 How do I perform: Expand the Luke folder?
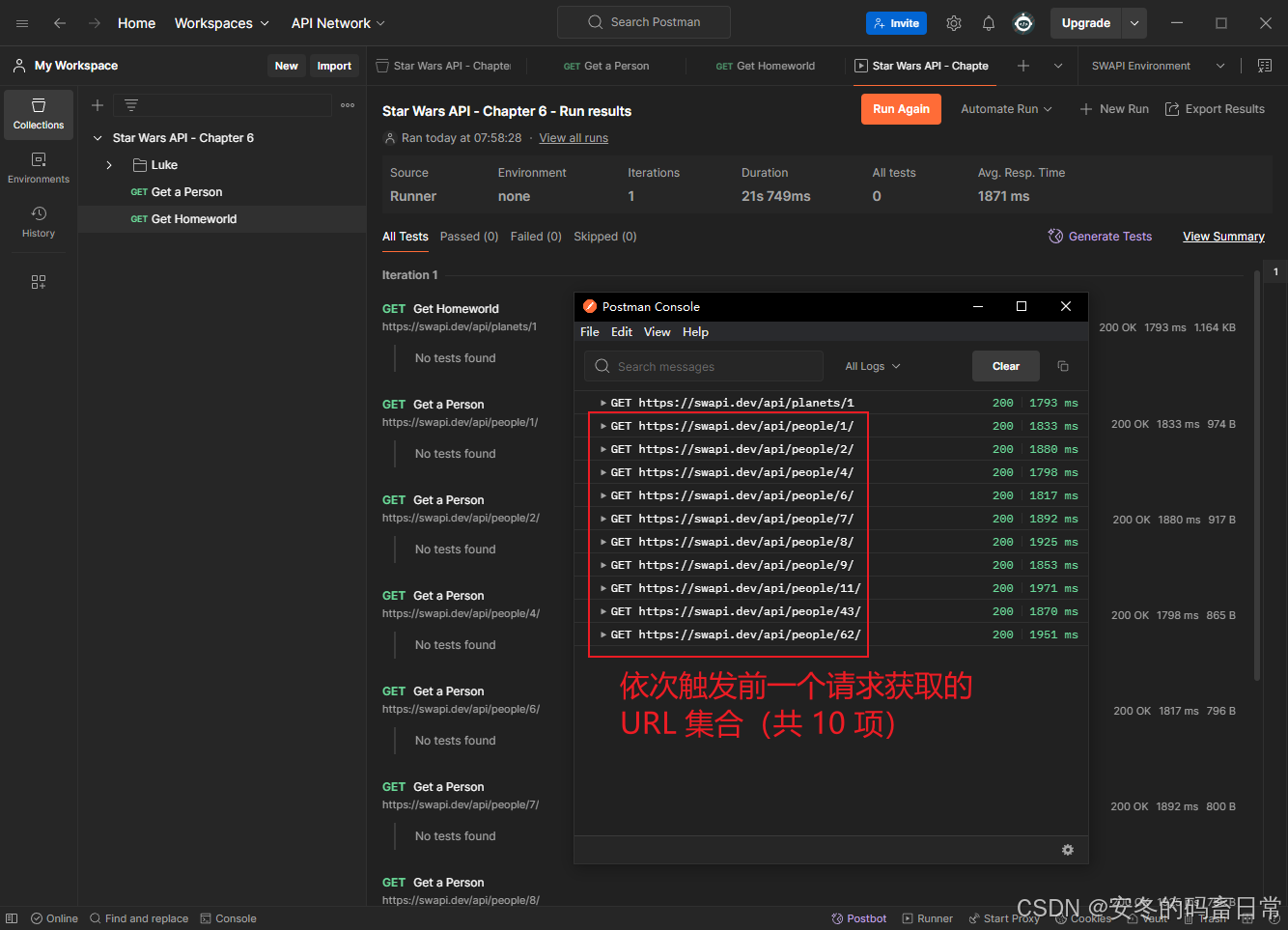[x=109, y=165]
